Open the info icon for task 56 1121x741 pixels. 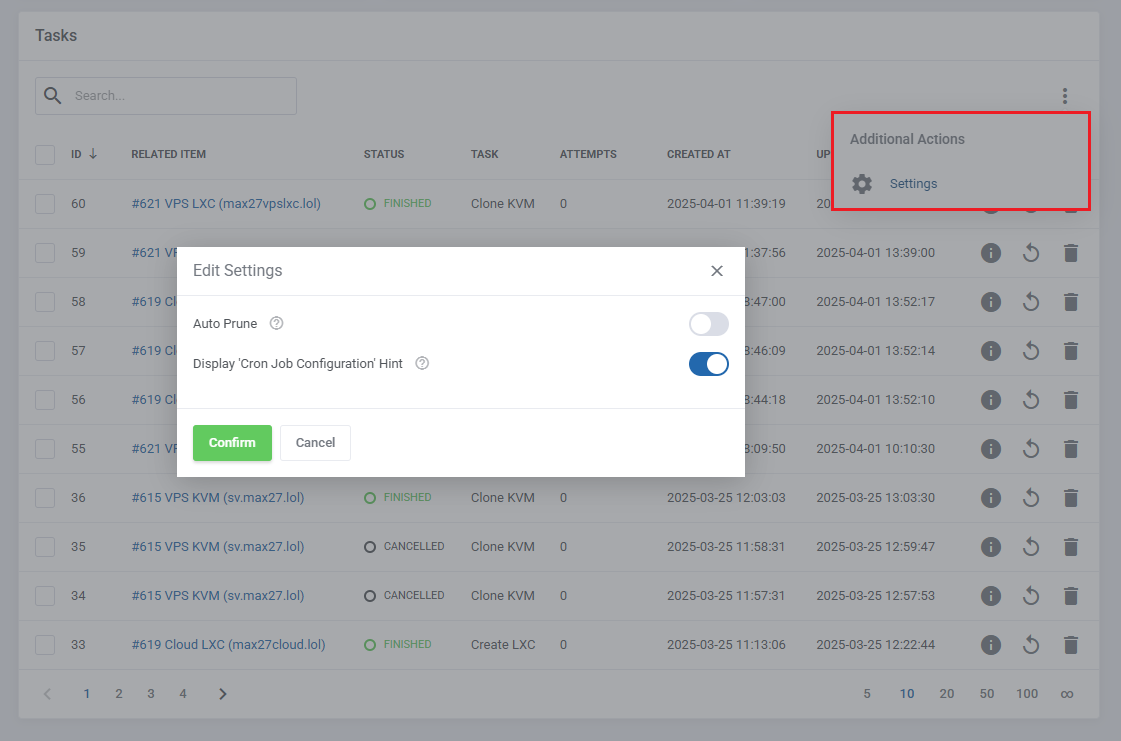point(991,400)
